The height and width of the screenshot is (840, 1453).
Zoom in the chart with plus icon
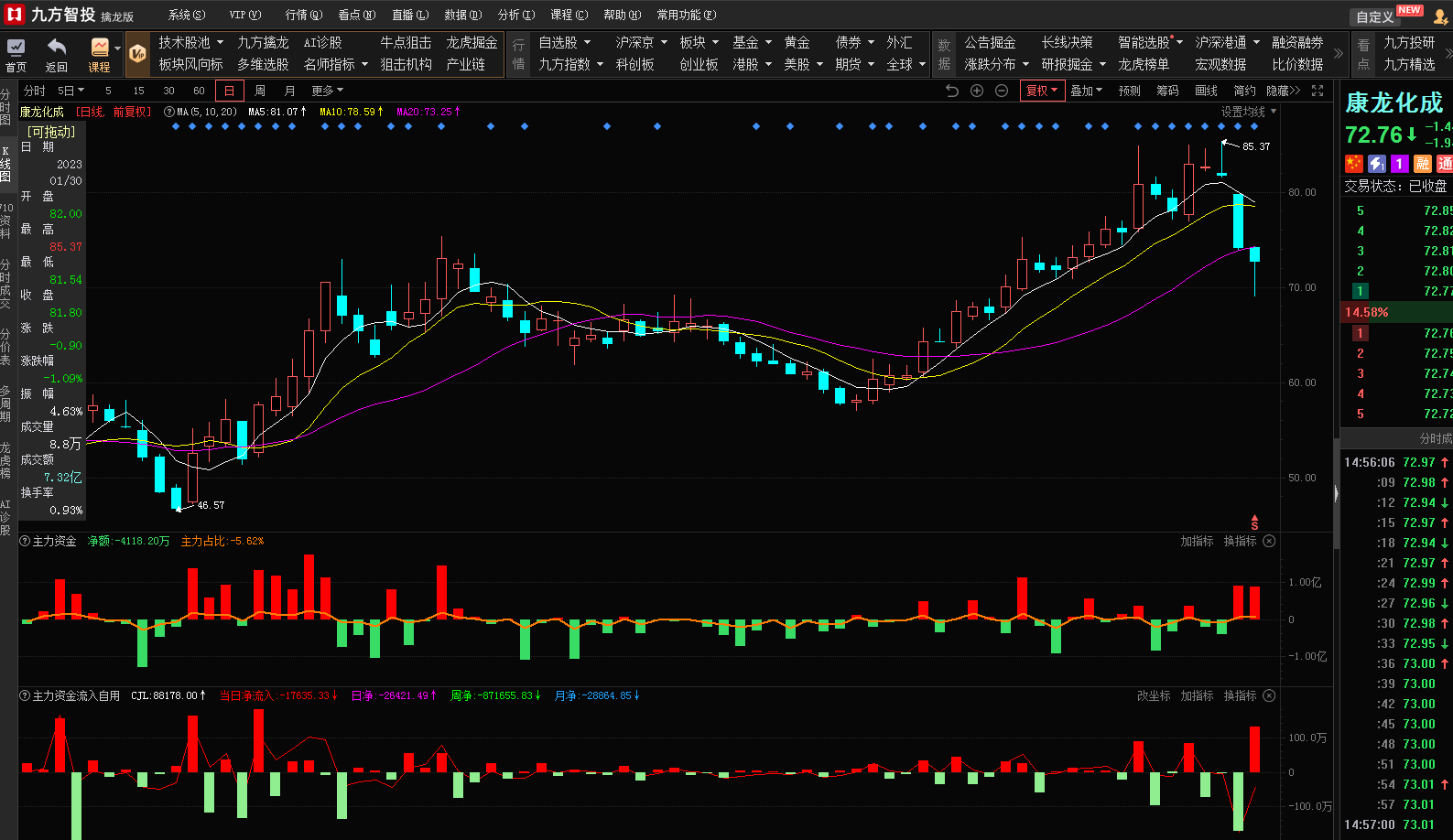pos(977,91)
